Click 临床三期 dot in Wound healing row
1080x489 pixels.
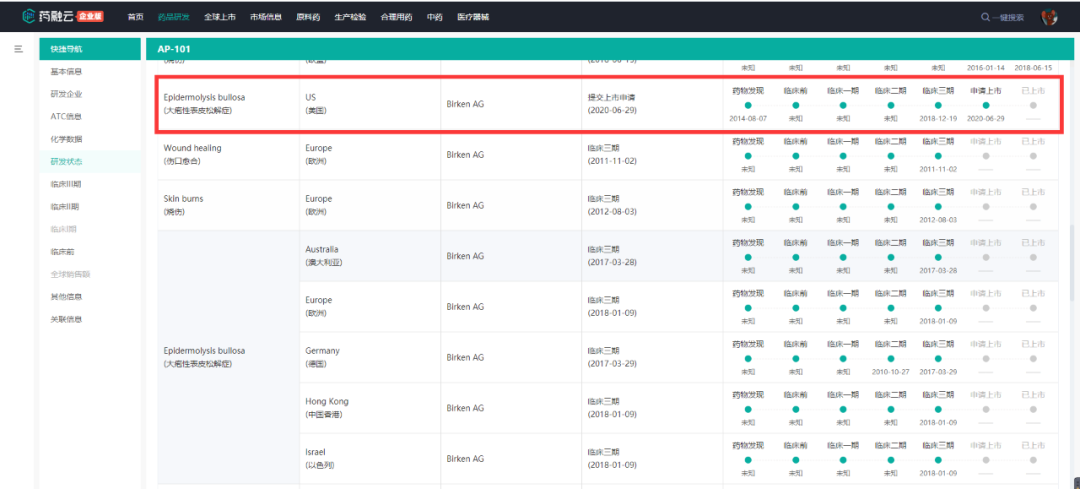(938, 156)
